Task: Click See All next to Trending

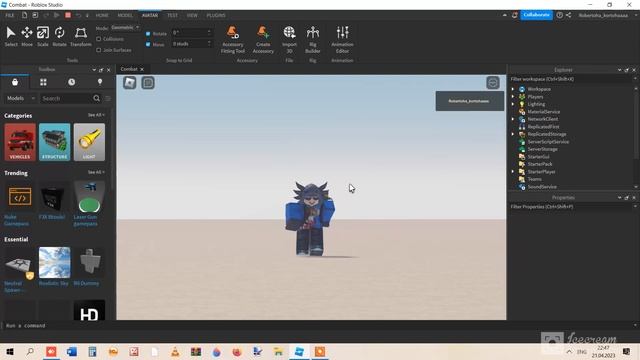Action: point(96,172)
